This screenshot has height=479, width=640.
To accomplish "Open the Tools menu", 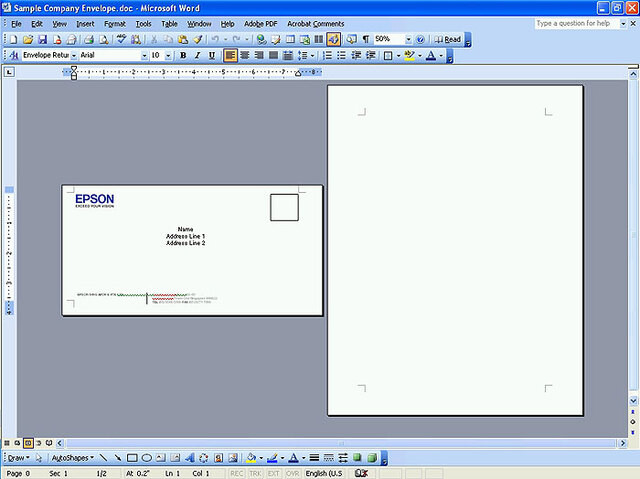I will point(143,24).
